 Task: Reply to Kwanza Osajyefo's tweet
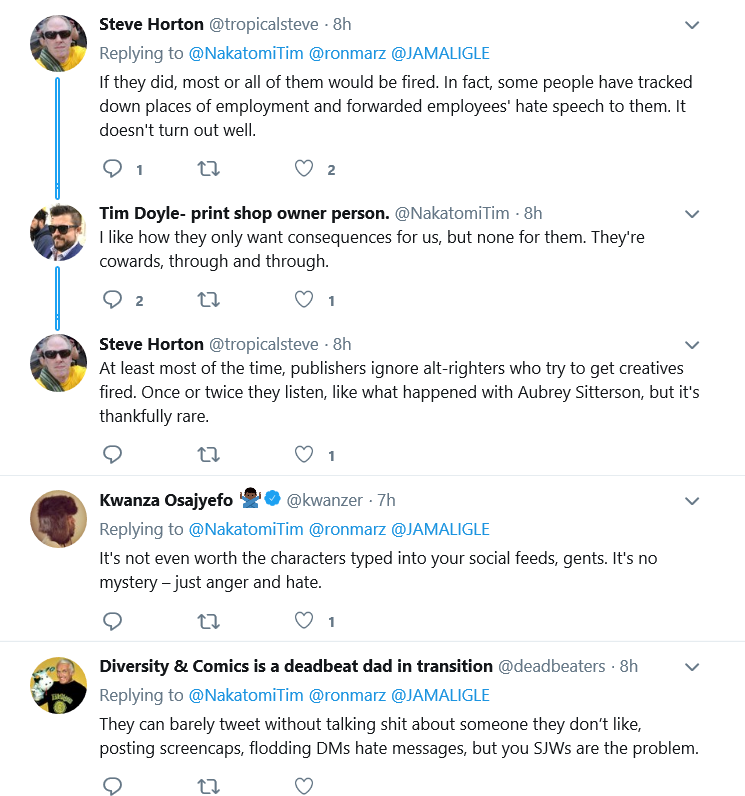(x=112, y=620)
